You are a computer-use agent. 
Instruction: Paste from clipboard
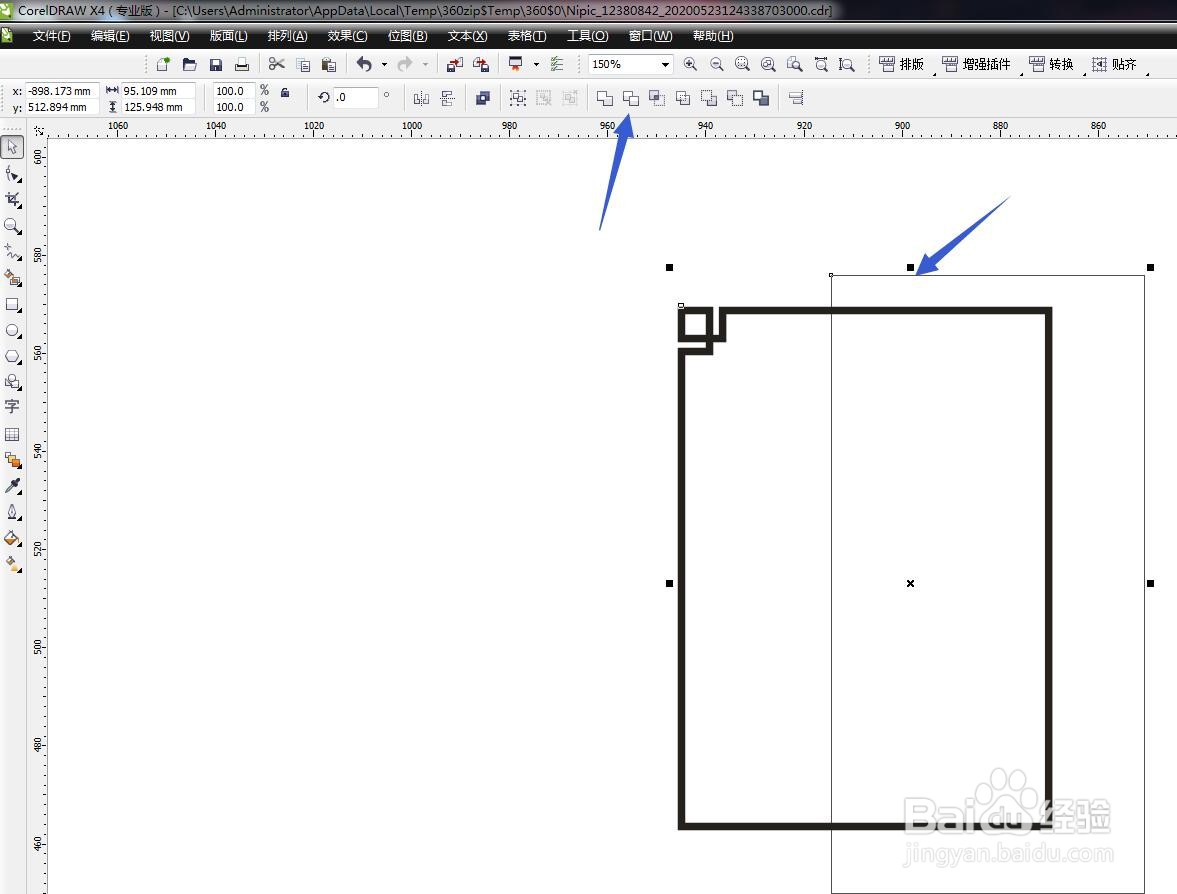tap(329, 65)
